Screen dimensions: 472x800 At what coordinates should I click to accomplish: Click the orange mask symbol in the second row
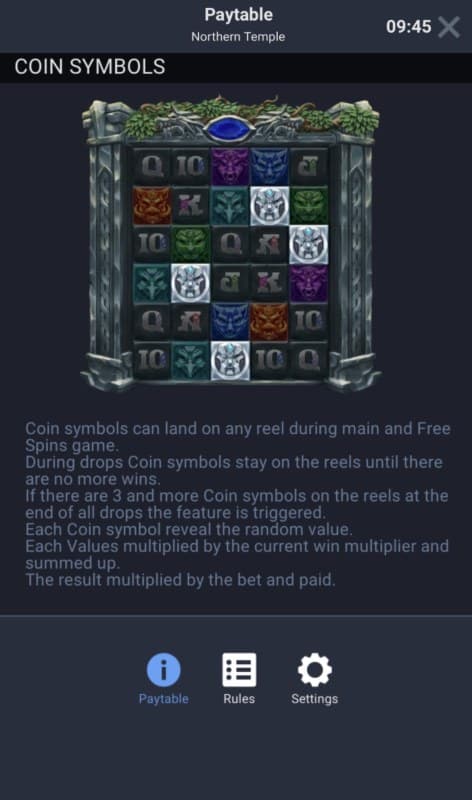(152, 206)
